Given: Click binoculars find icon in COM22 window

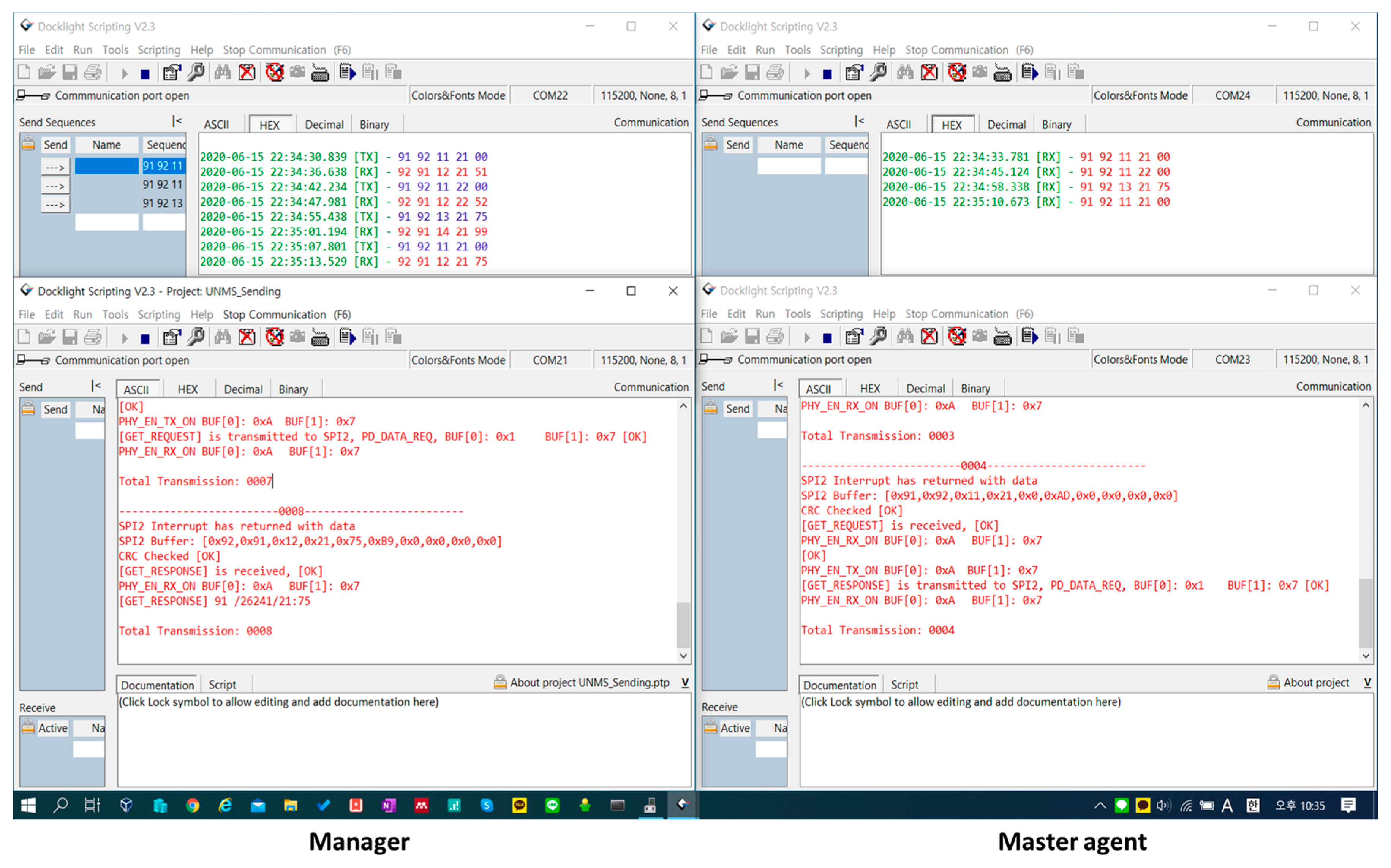Looking at the screenshot, I should click(x=223, y=73).
